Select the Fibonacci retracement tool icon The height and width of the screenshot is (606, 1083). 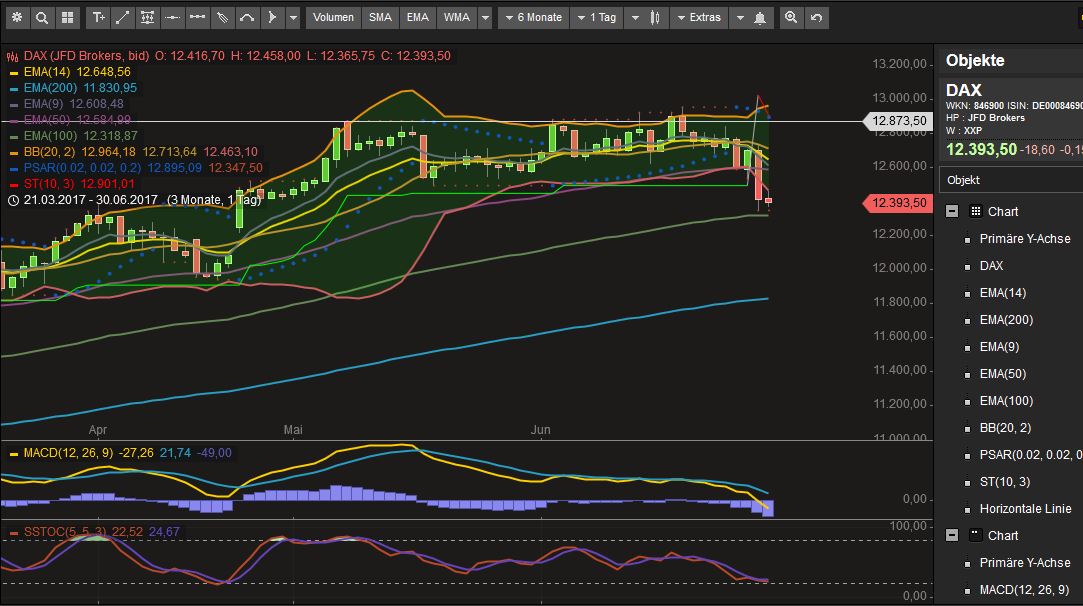tap(147, 17)
